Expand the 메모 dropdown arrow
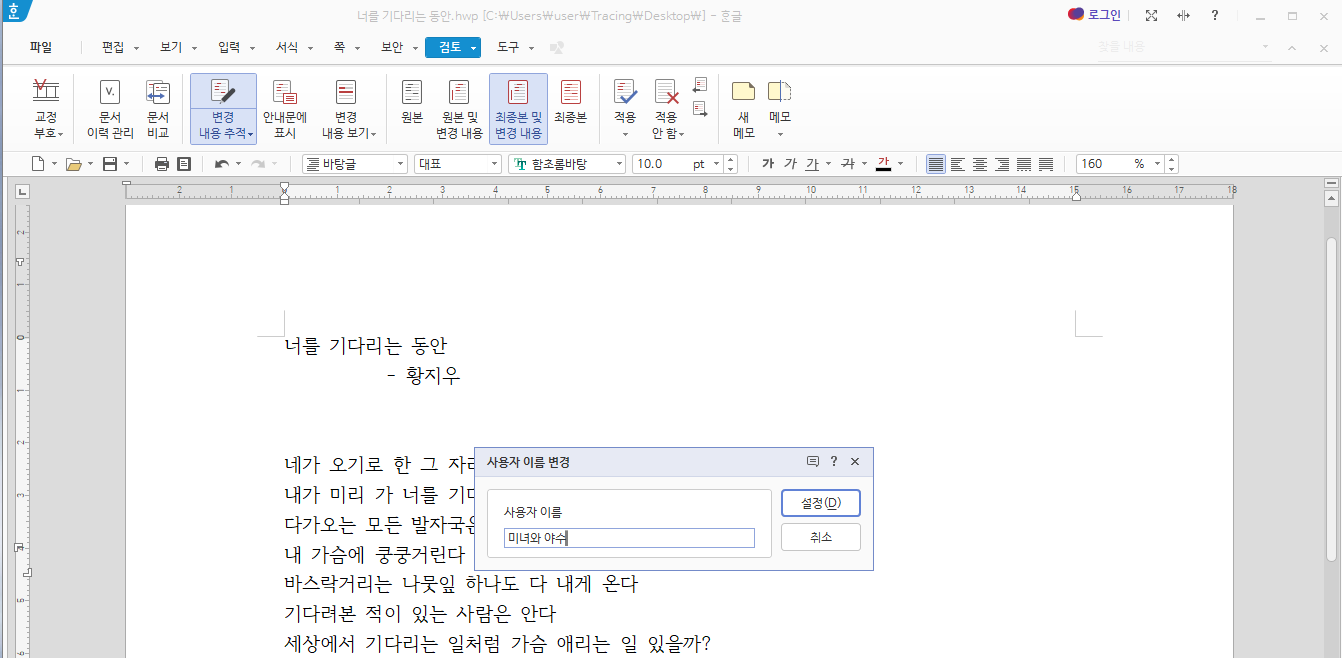 coord(780,134)
